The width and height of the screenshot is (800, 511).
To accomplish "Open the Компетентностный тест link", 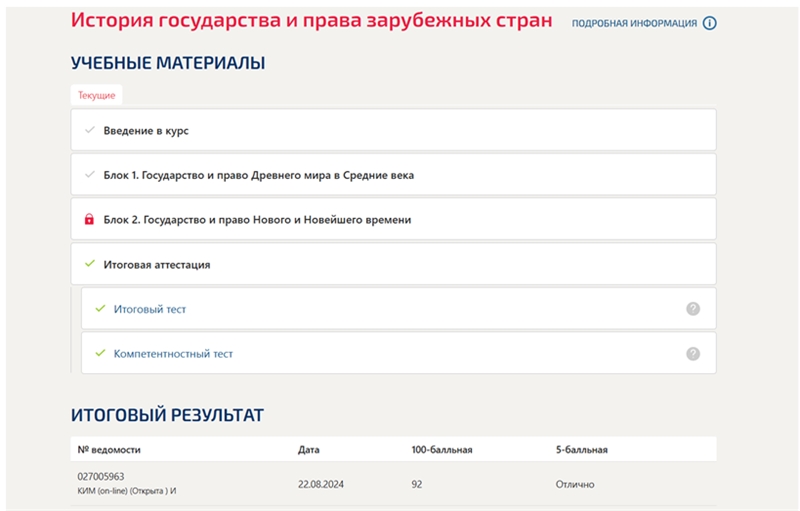I will [x=173, y=354].
